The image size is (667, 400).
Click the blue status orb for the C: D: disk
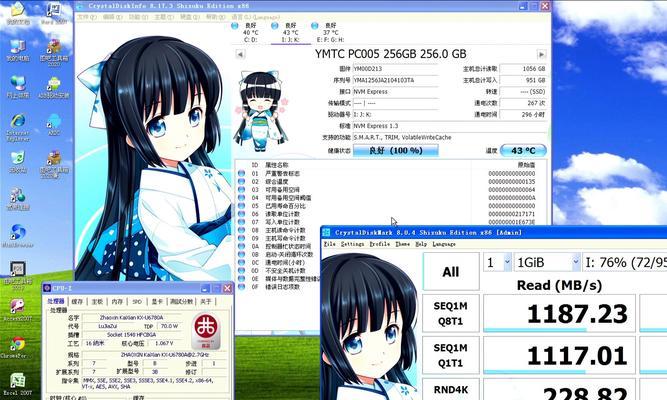pos(234,26)
